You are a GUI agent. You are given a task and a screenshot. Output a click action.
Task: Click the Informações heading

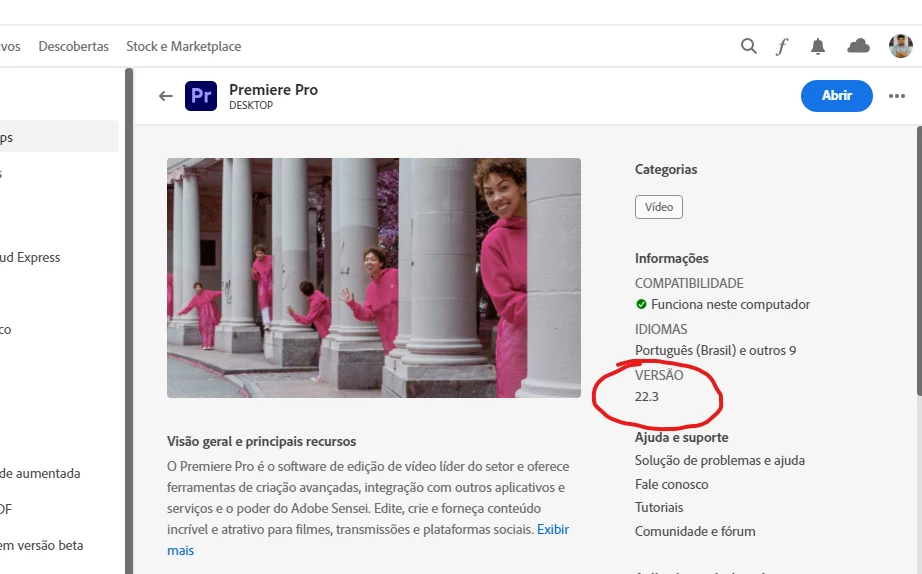tap(672, 259)
